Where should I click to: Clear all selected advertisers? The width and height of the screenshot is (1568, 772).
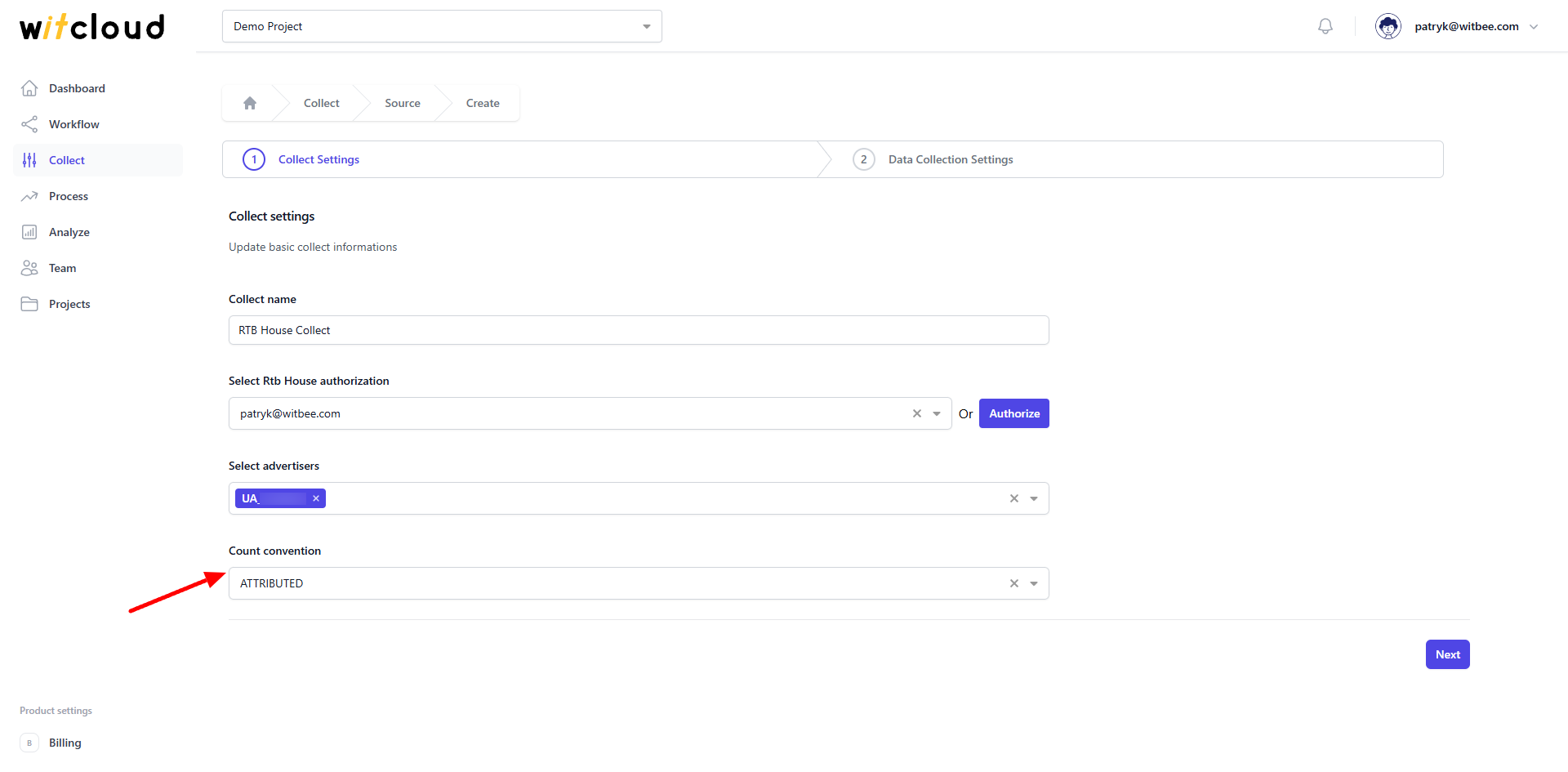click(1014, 498)
